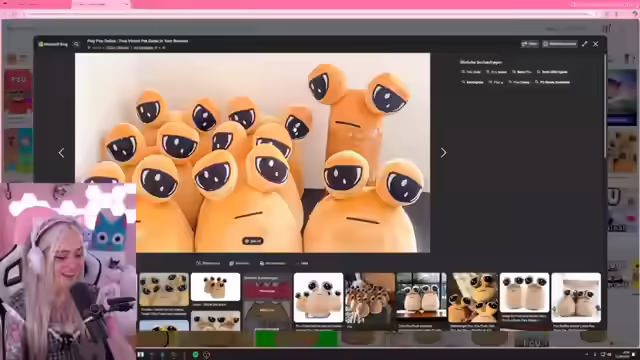Click the second action button below the main image

click(x=239, y=263)
